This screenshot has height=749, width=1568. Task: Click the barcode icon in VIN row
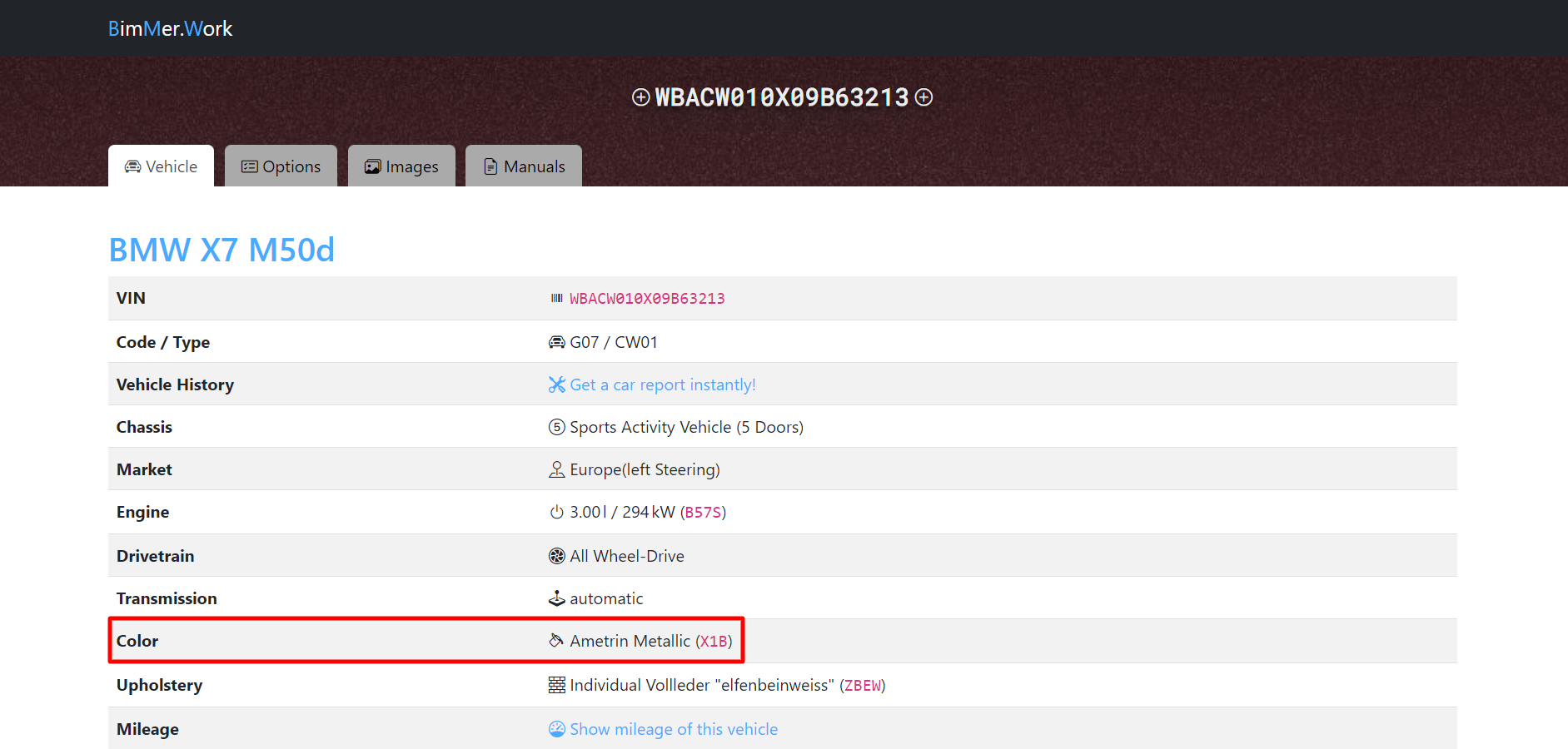(x=557, y=298)
